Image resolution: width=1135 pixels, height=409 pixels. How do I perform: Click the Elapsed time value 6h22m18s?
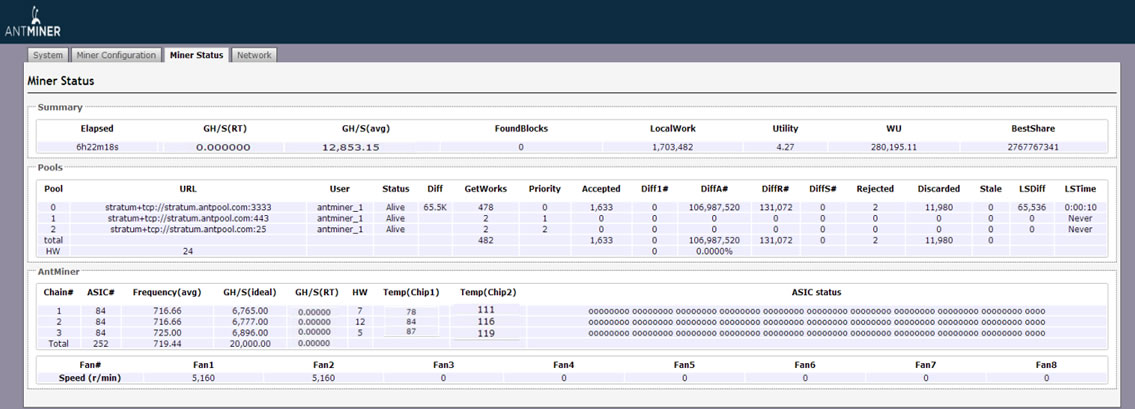97,147
